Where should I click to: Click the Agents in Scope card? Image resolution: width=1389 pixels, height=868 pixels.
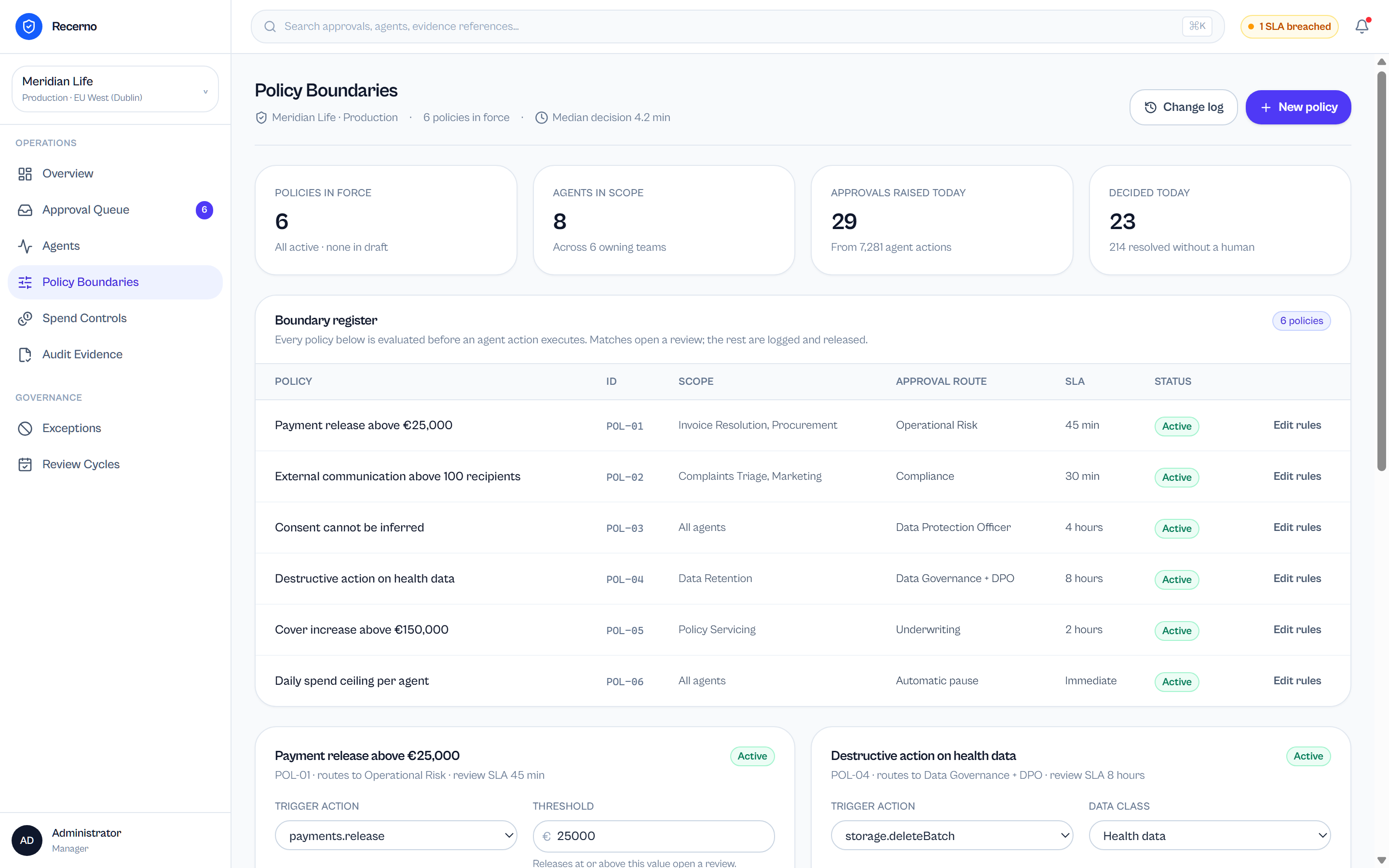tap(664, 220)
